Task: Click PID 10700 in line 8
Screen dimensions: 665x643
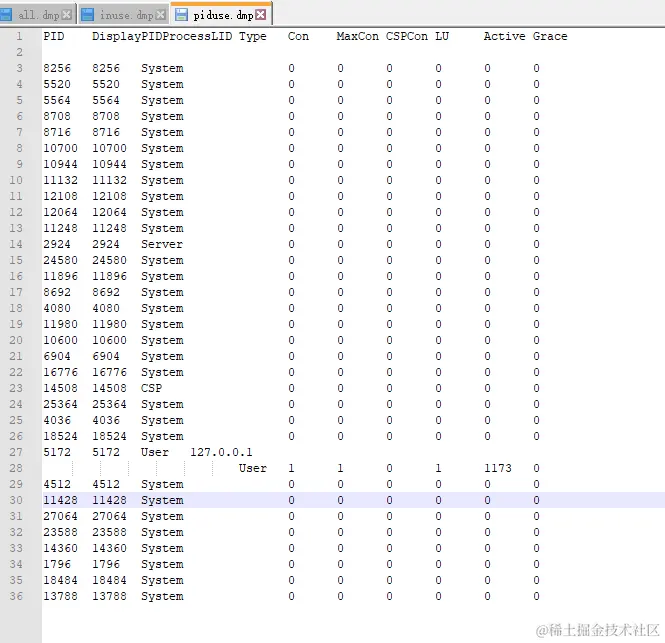Action: pos(60,148)
